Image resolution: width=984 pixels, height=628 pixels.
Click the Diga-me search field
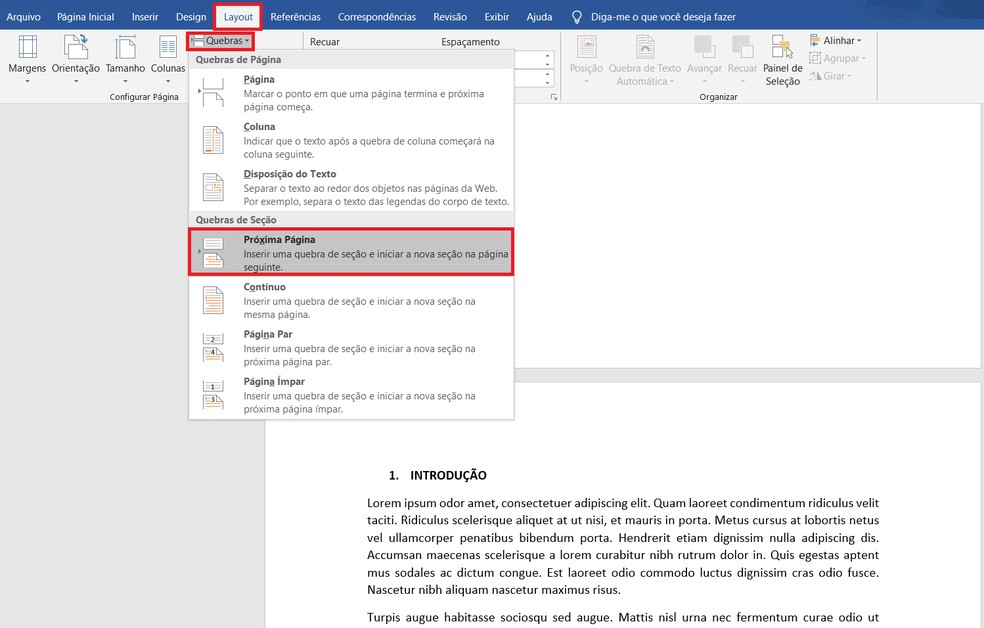(x=663, y=17)
